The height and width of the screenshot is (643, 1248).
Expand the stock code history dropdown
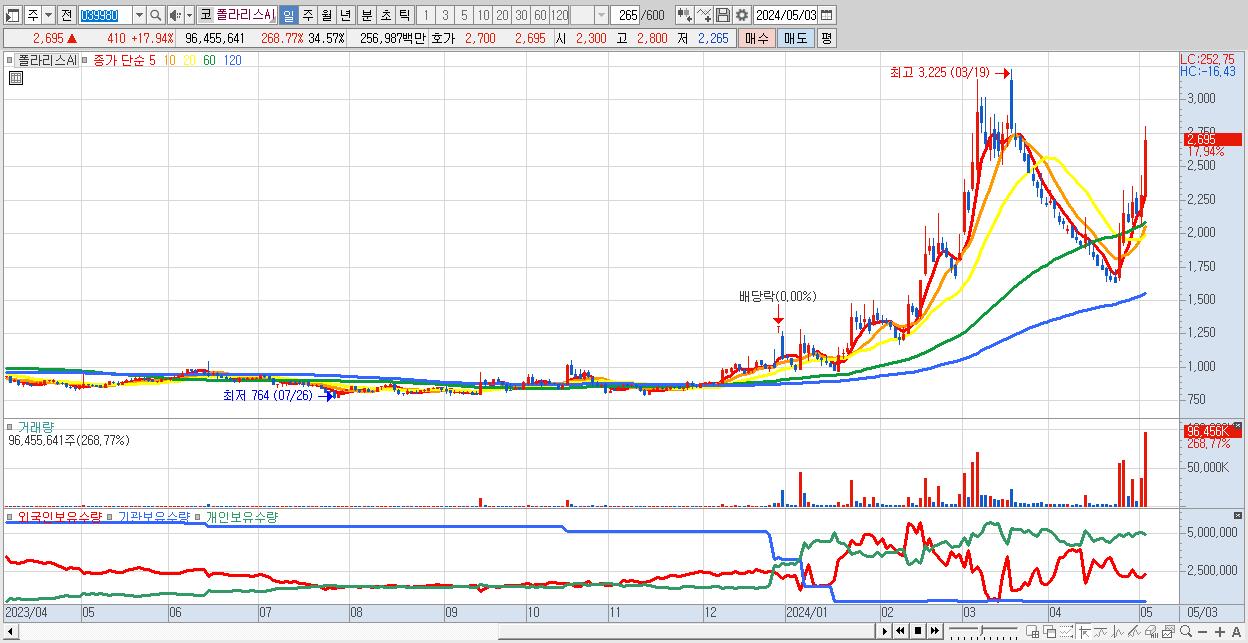pos(139,15)
